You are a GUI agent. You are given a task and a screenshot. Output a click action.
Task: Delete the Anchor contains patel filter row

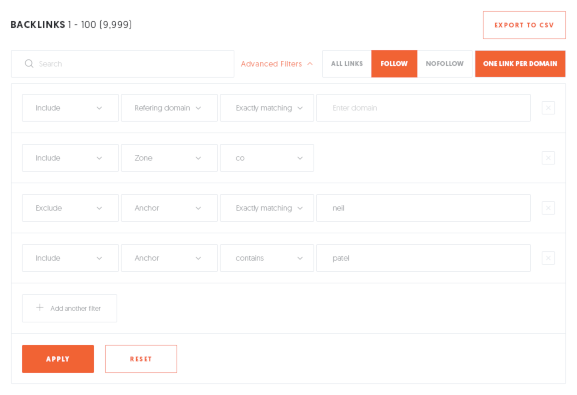click(548, 258)
